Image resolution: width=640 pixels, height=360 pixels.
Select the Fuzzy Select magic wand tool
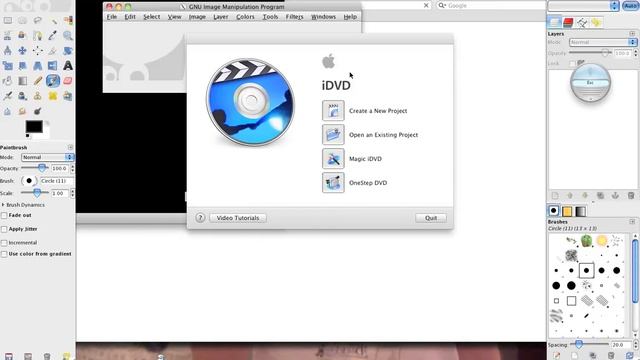53,20
